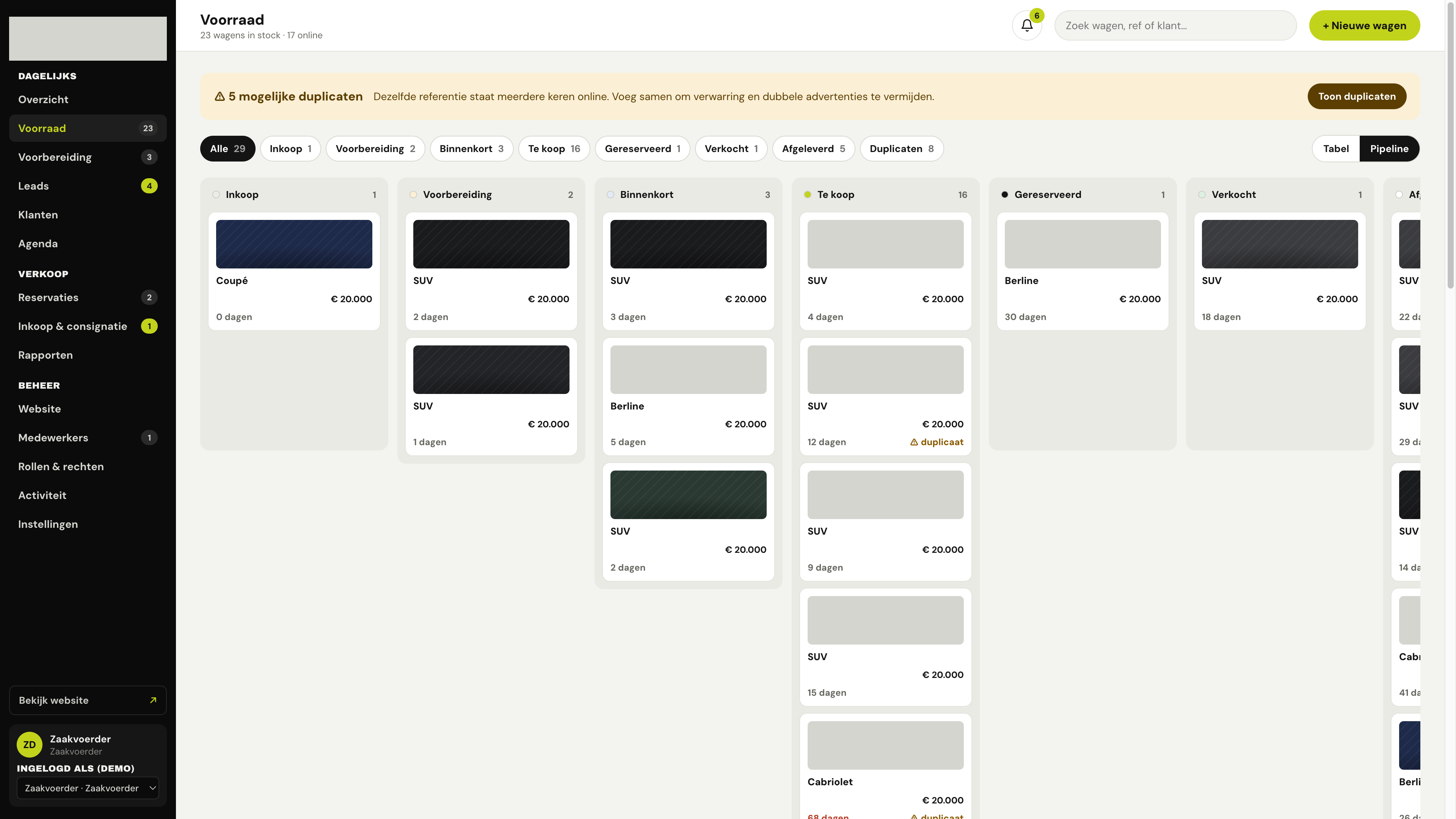Open Rapporten in sidebar
This screenshot has width=1456, height=819.
pos(88,355)
